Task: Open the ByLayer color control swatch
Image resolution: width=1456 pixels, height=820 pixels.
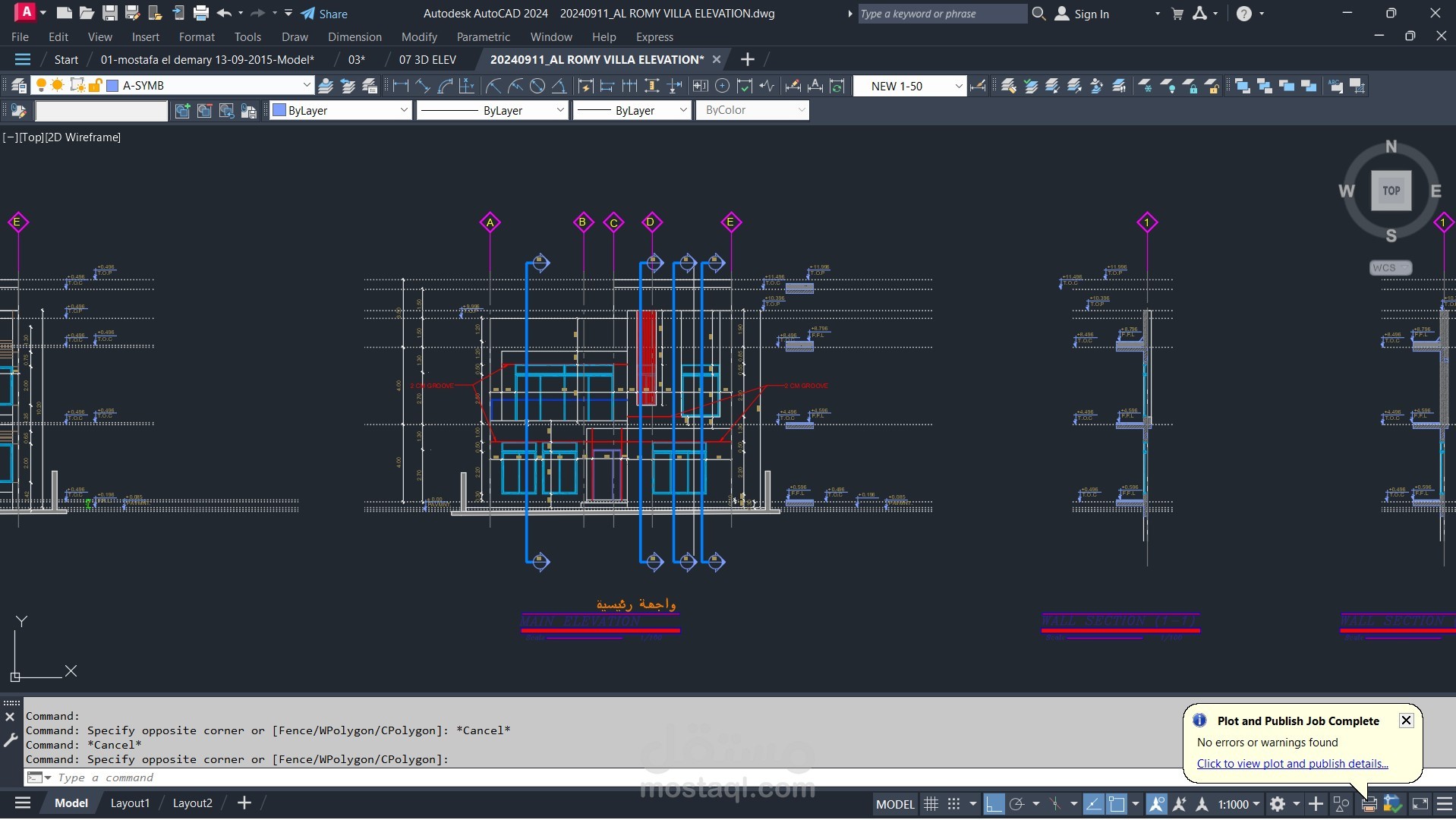Action: click(x=340, y=110)
